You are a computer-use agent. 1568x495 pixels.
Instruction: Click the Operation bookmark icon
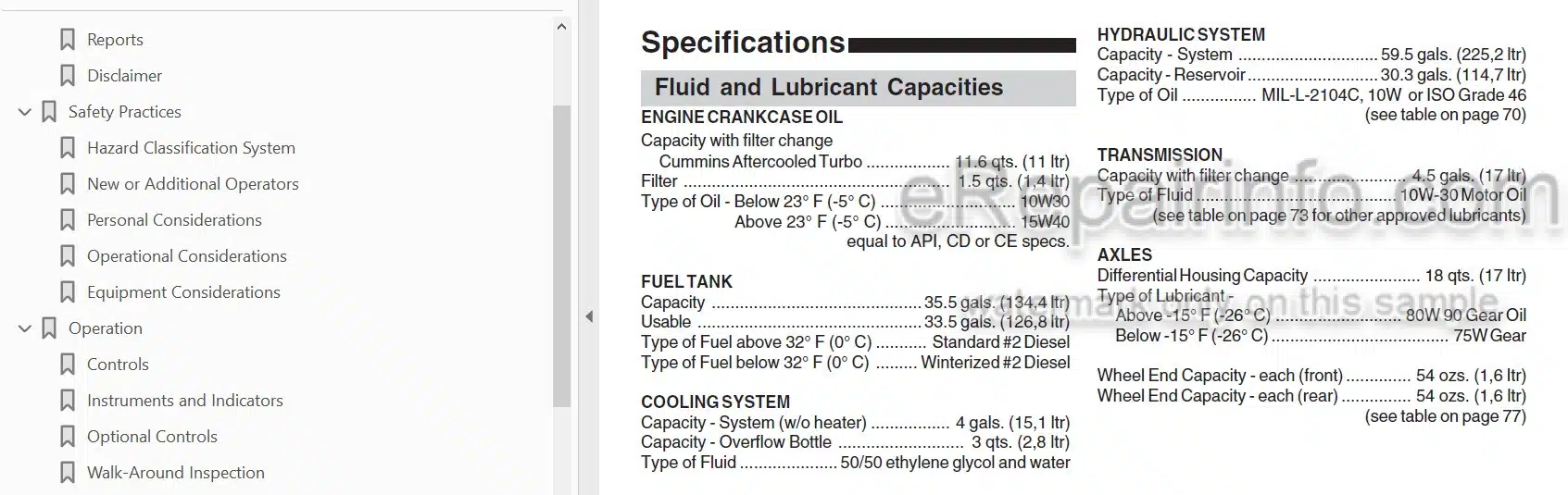click(49, 328)
